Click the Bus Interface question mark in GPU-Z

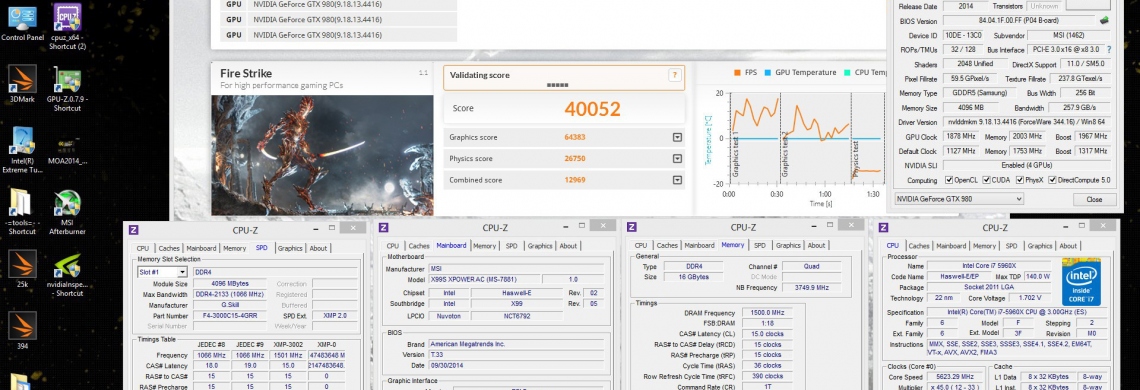coord(1109,49)
